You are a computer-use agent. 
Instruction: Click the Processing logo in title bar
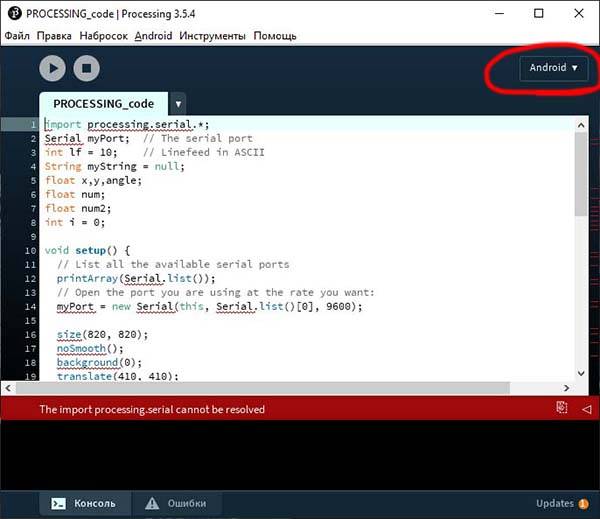(15, 13)
